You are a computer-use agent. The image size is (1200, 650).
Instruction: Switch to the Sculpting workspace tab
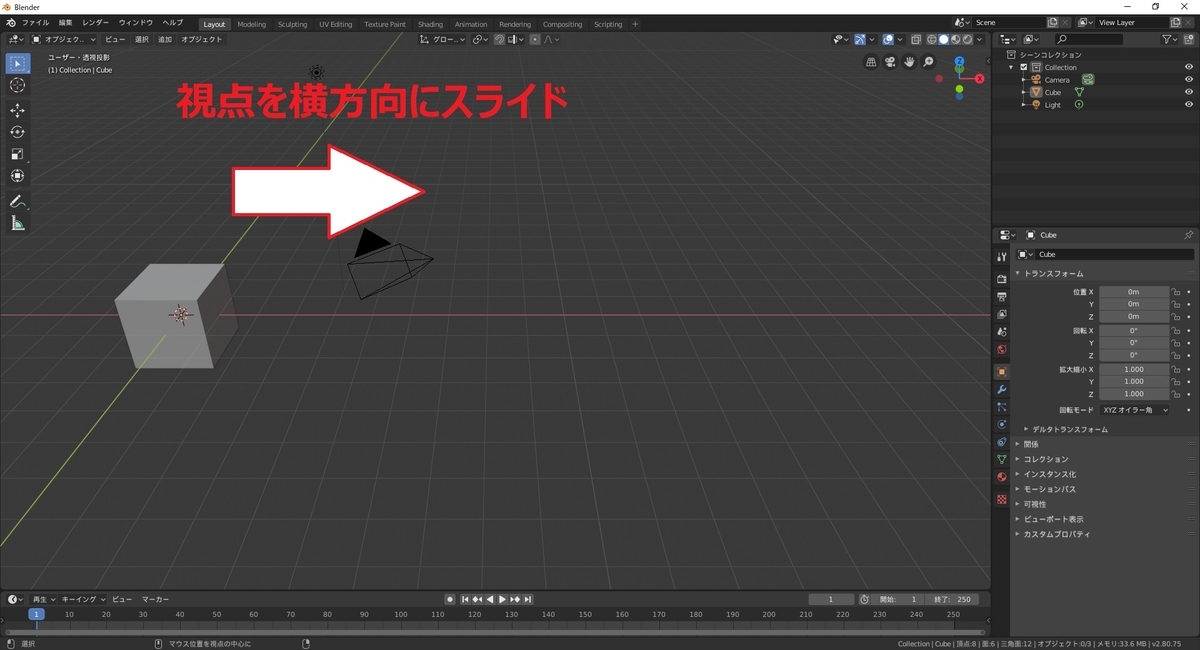tap(293, 24)
